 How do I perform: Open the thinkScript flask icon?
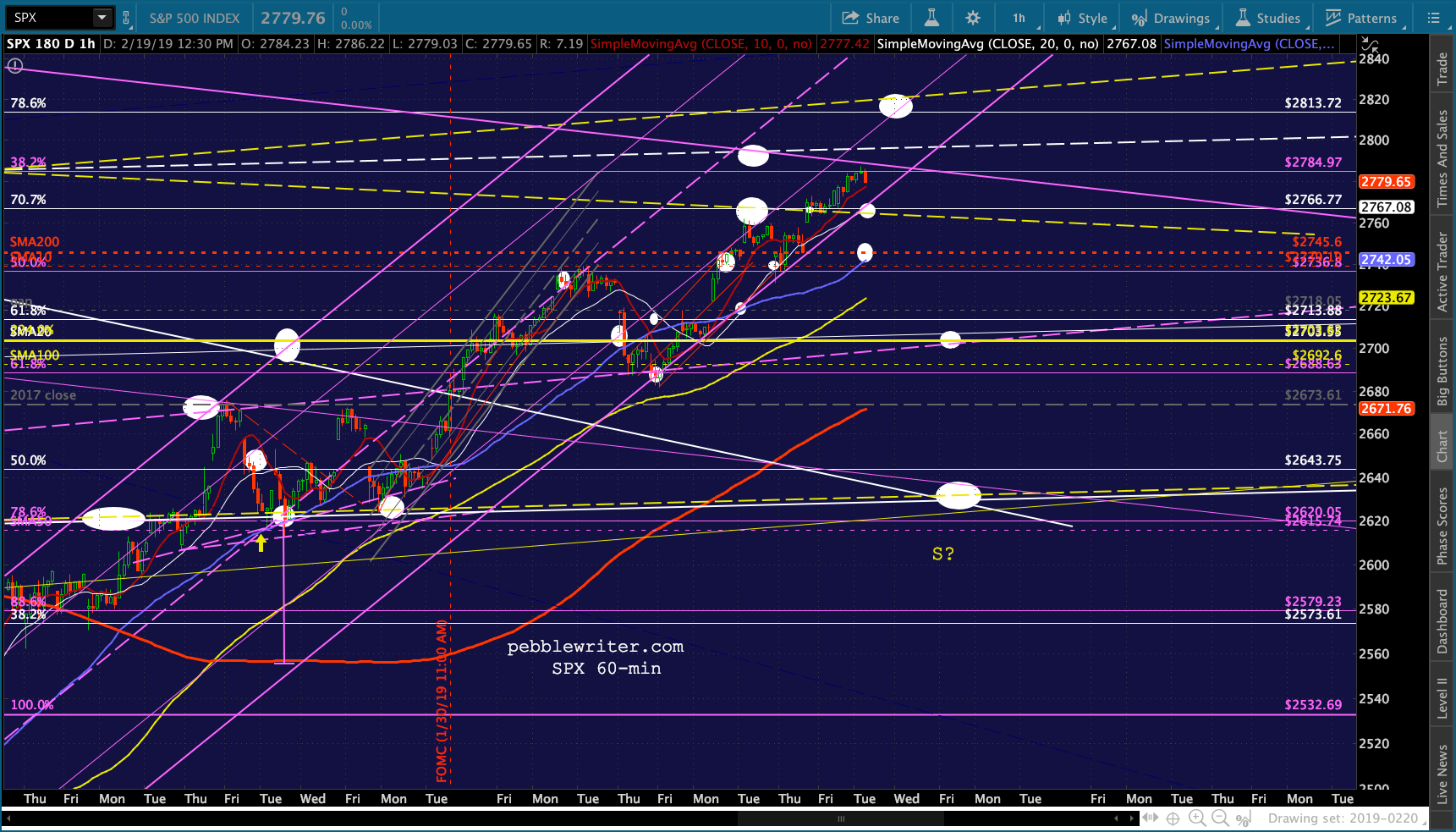coord(931,18)
